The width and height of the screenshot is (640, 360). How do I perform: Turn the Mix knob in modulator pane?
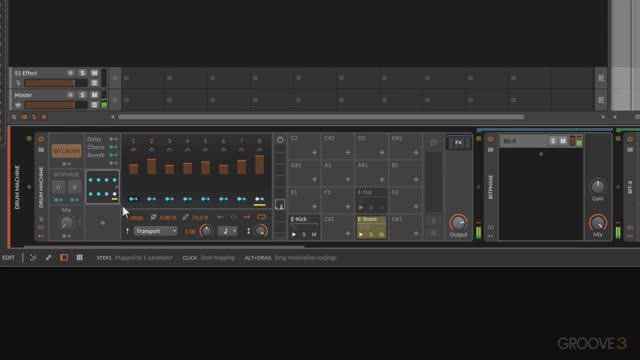click(x=66, y=222)
